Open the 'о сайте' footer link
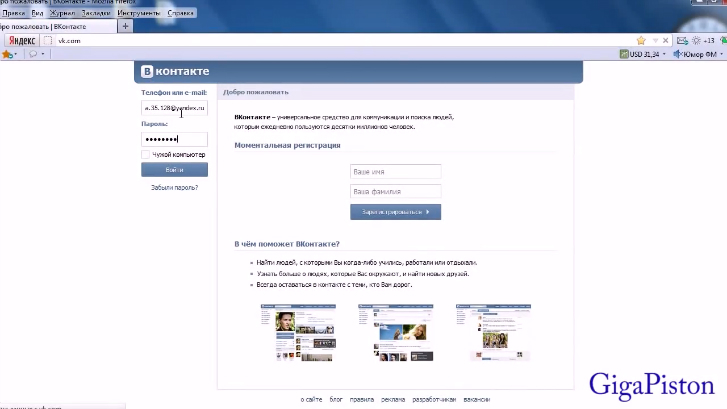 (x=311, y=399)
